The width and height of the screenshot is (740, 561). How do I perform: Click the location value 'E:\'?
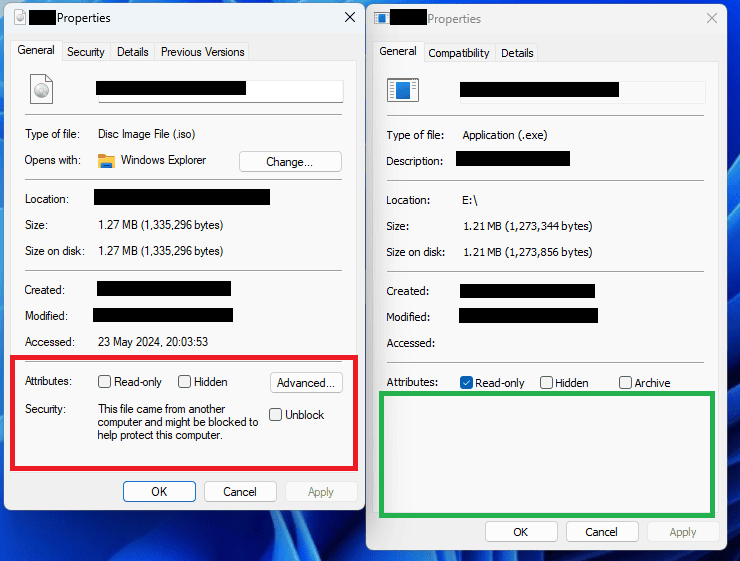point(470,200)
